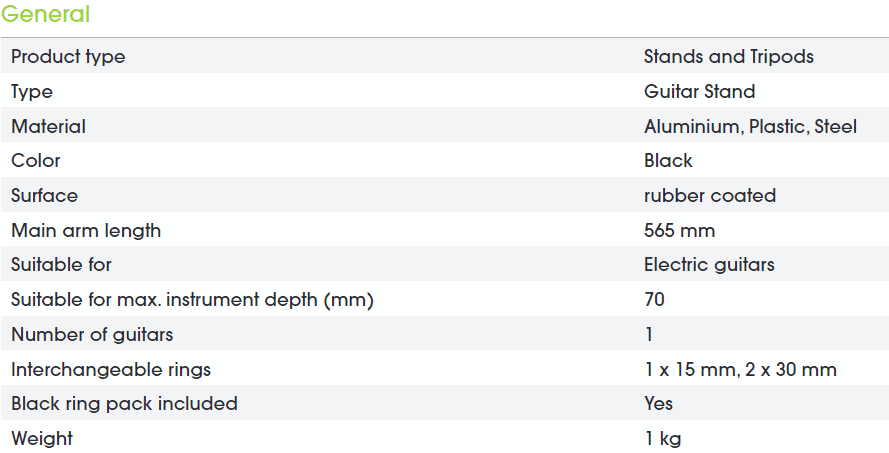Click the Guitar Stand value
This screenshot has width=889, height=453.
pyautogui.click(x=699, y=91)
